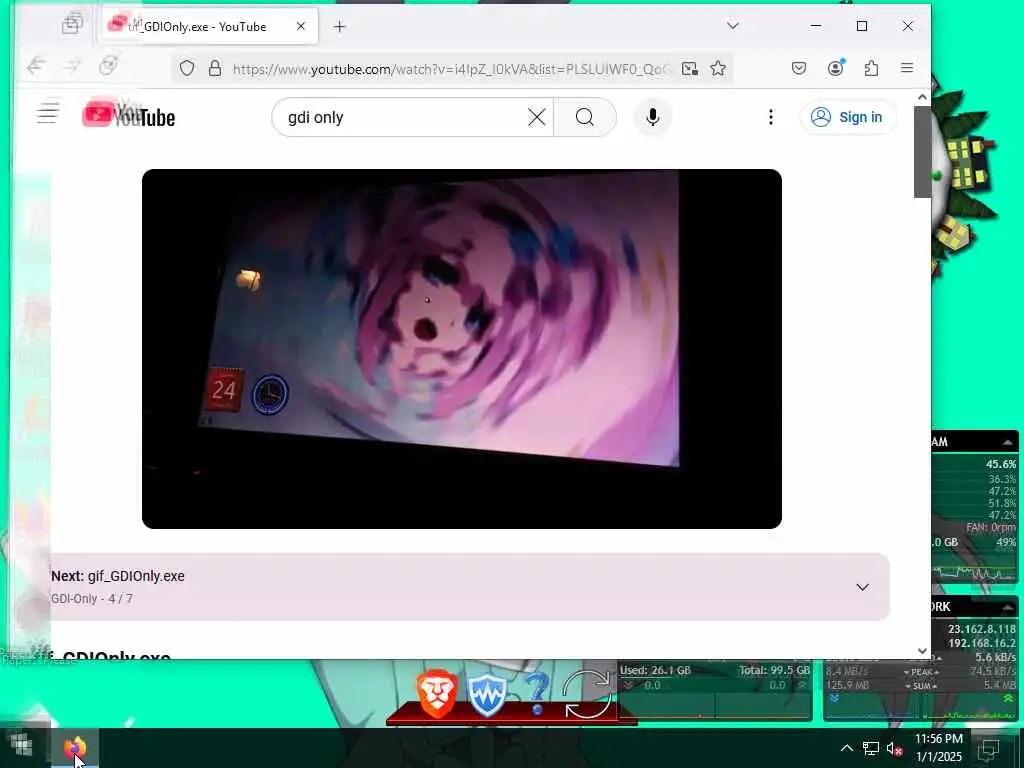Open the Firefox View tab button
1024x768 pixels.
click(72, 25)
